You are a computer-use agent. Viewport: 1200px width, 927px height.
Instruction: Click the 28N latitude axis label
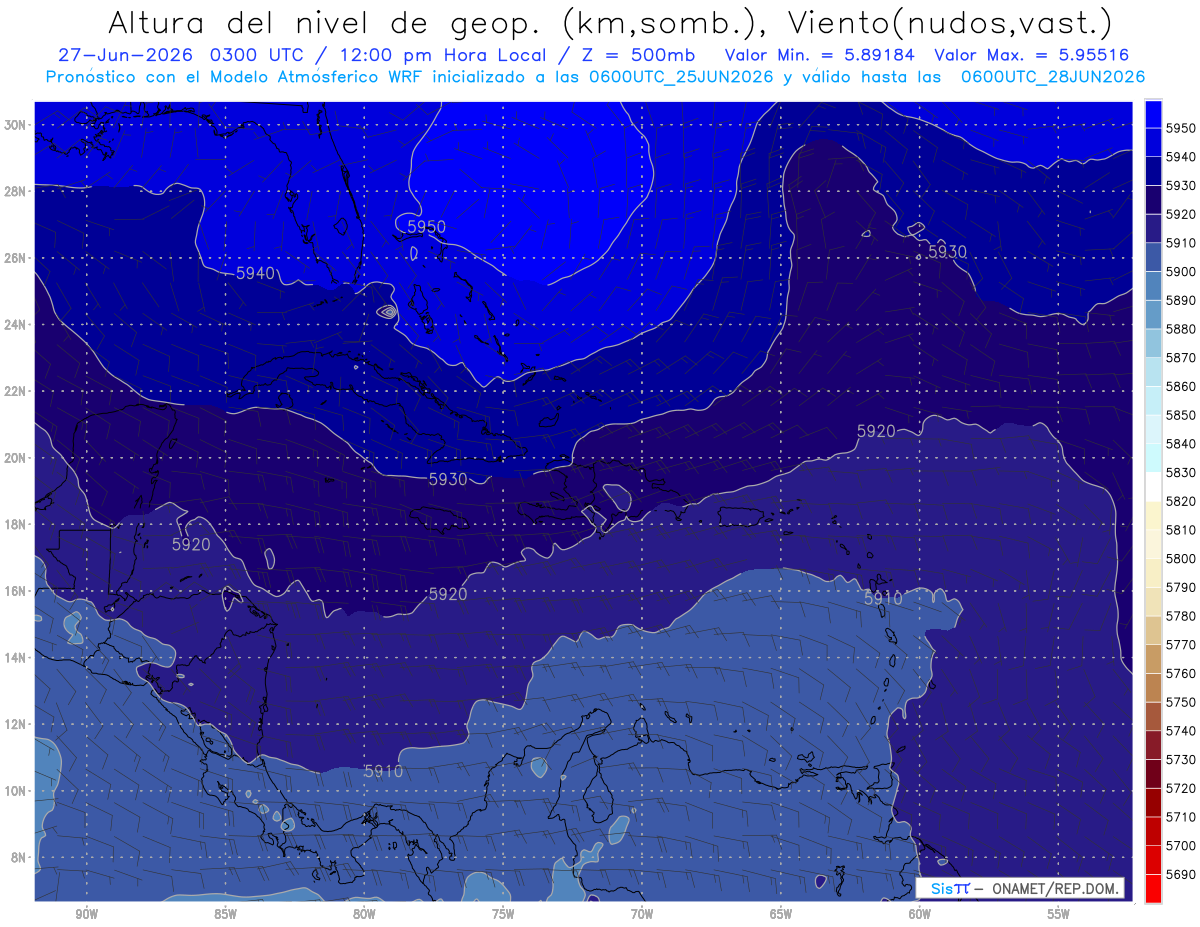(16, 191)
